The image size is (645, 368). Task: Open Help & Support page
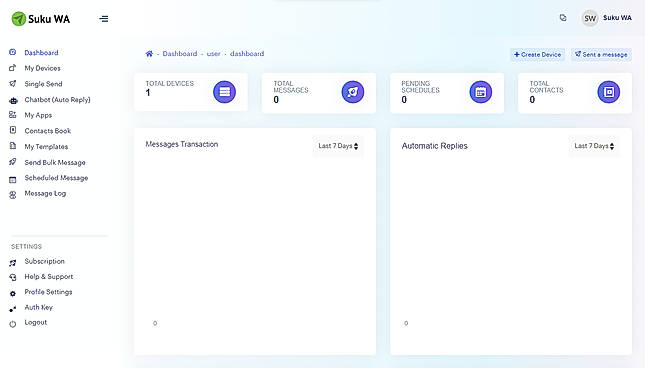(x=49, y=277)
